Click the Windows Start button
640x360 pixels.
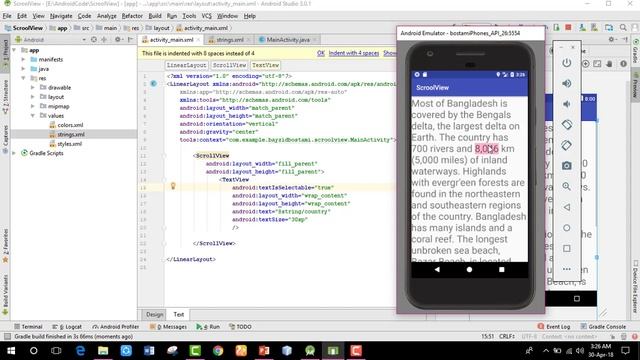coord(11,351)
